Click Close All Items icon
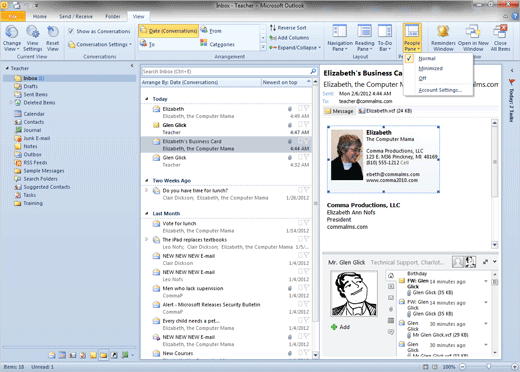Image resolution: width=520 pixels, height=372 pixels. pos(500,32)
